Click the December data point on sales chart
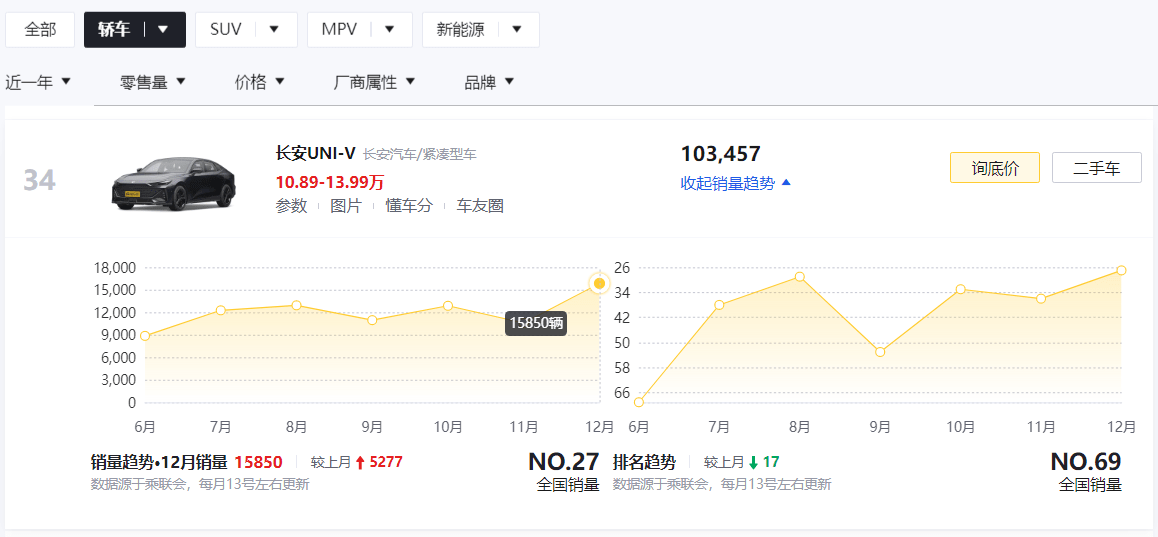This screenshot has height=537, width=1158. (x=599, y=284)
